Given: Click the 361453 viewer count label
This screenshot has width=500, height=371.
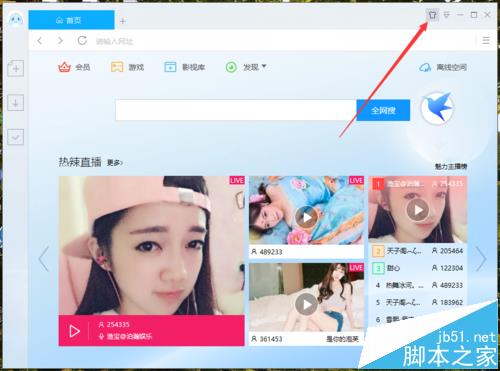Looking at the screenshot, I should click(267, 339).
